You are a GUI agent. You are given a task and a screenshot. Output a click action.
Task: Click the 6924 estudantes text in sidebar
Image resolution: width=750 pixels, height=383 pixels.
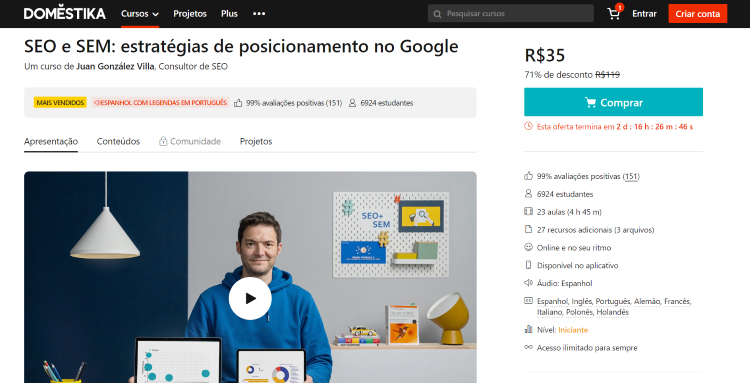pyautogui.click(x=565, y=194)
